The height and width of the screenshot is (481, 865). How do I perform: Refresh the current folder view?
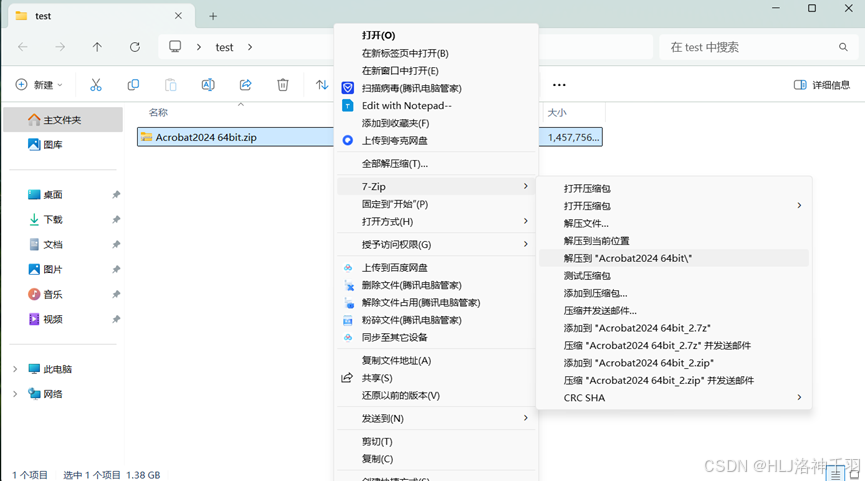(x=135, y=47)
